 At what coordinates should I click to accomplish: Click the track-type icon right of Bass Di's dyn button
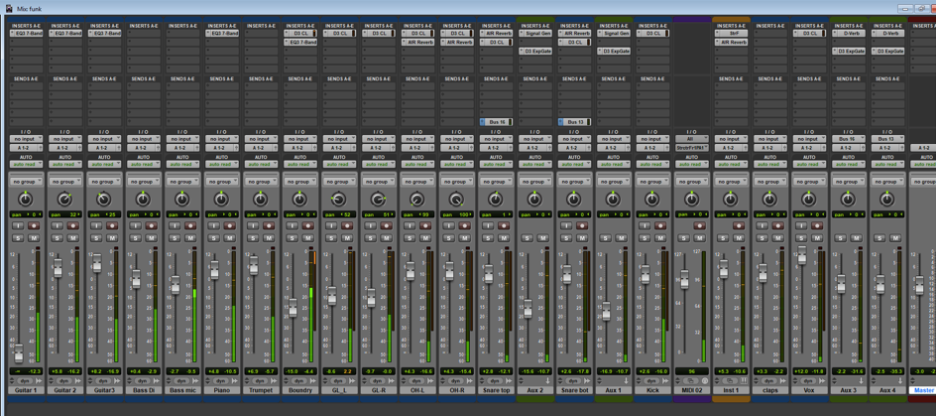[157, 380]
